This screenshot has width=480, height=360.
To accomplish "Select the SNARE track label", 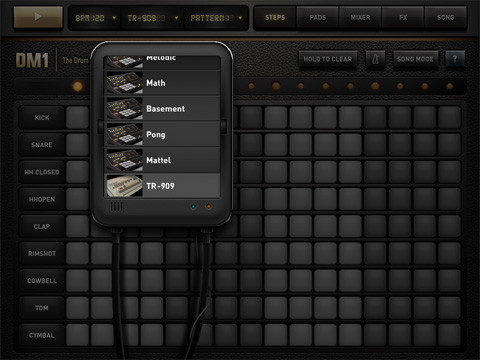I will (x=42, y=145).
